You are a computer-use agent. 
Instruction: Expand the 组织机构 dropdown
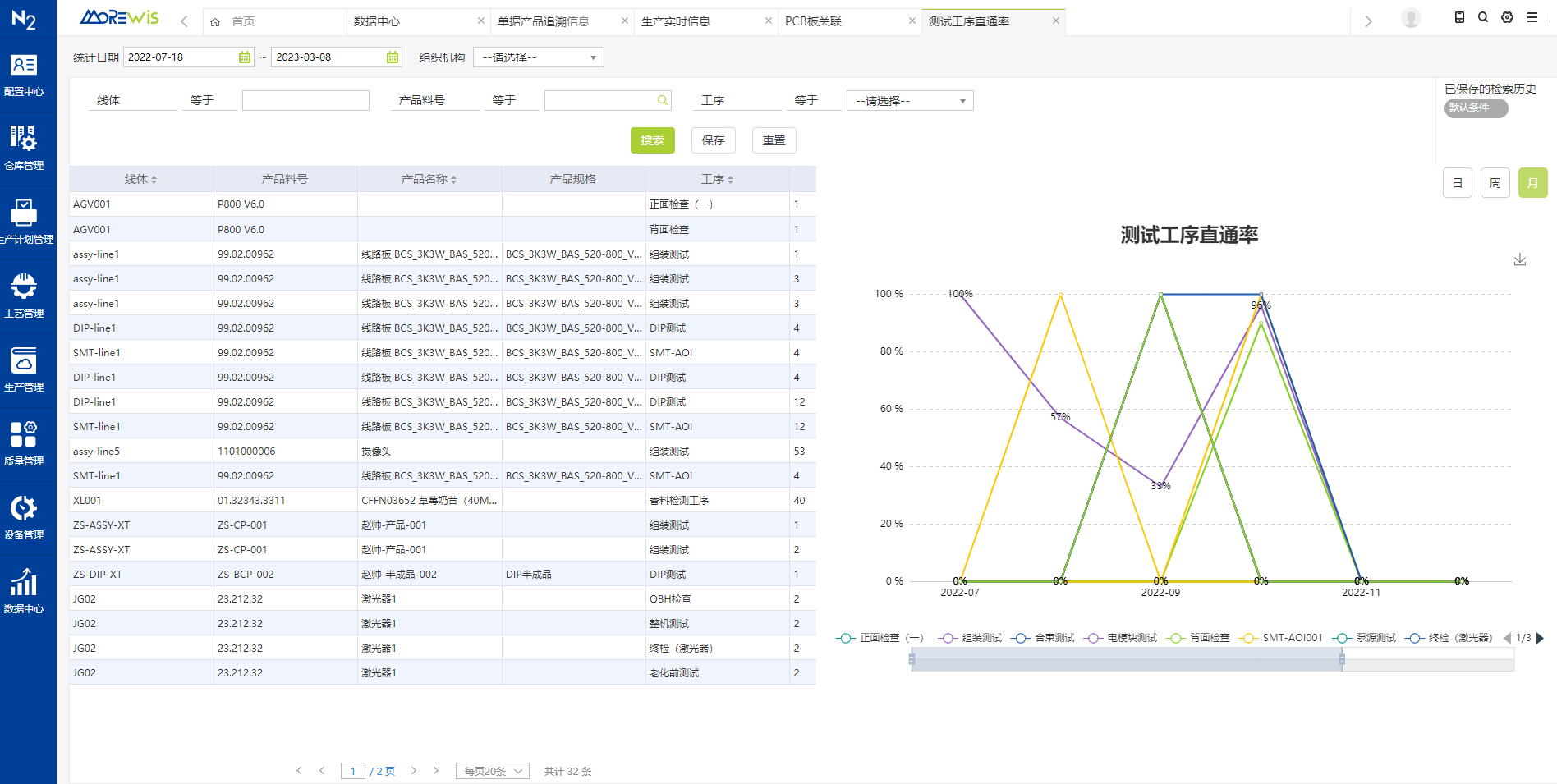tap(538, 57)
